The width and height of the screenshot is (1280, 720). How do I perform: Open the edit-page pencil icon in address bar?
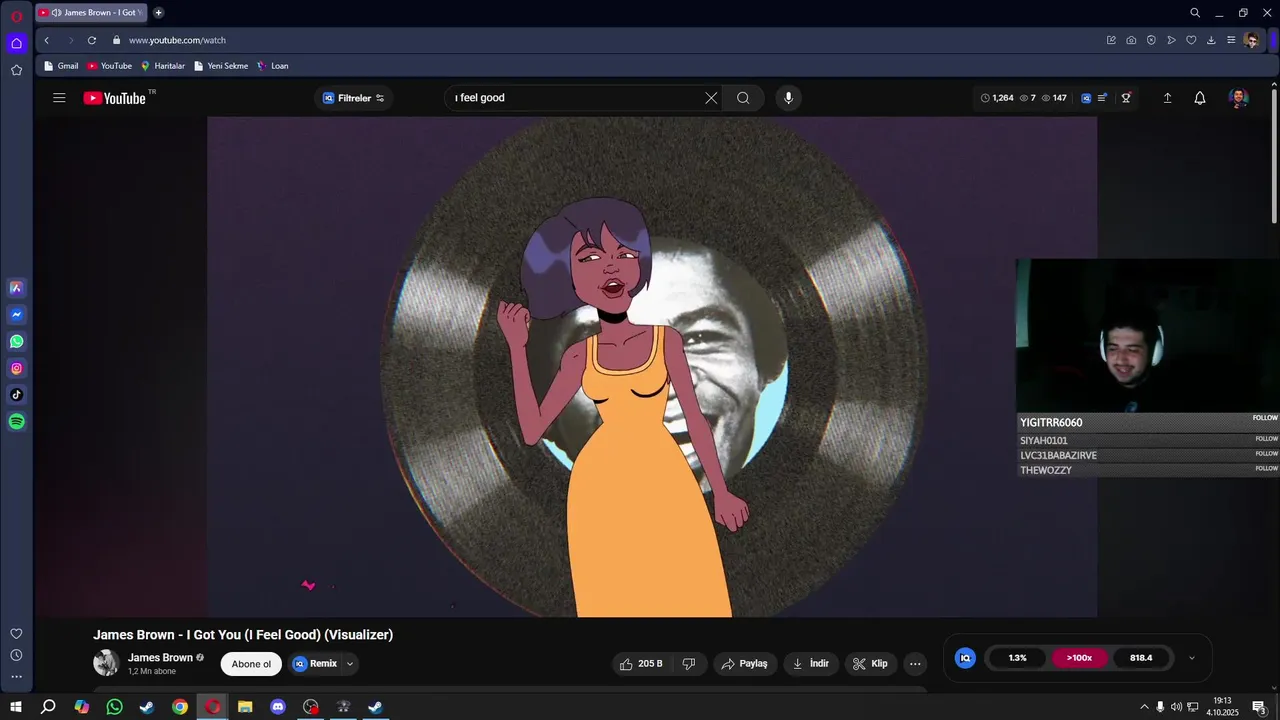click(1111, 40)
